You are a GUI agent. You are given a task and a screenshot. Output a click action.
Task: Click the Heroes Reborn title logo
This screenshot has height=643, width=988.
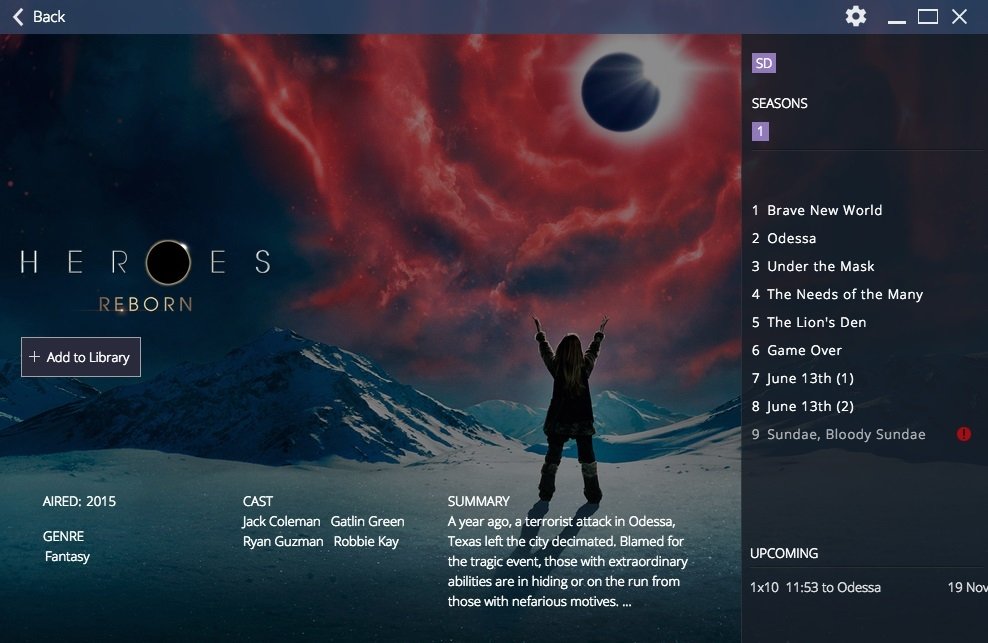coord(146,275)
